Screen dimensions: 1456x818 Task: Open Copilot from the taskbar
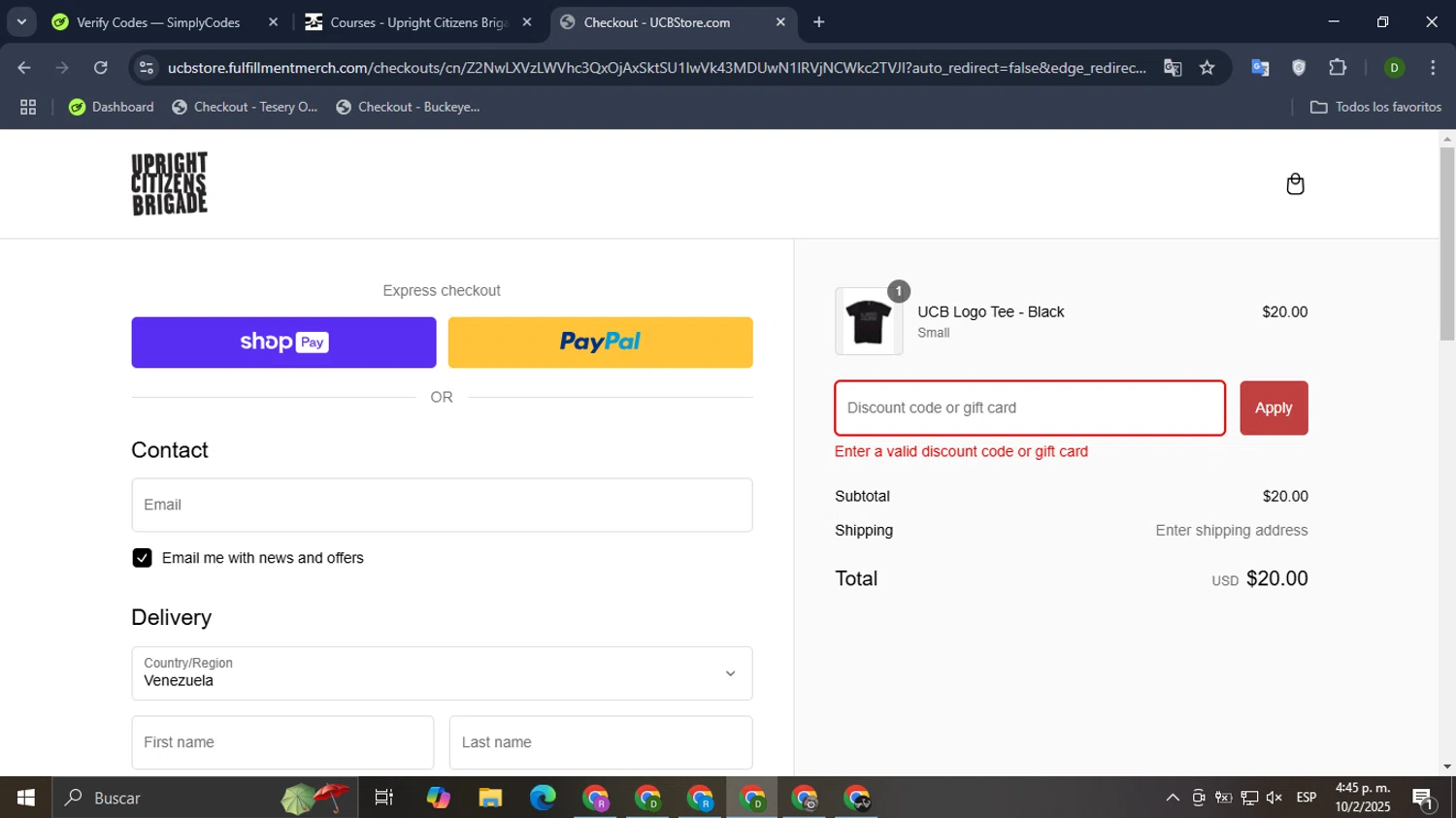[x=438, y=798]
